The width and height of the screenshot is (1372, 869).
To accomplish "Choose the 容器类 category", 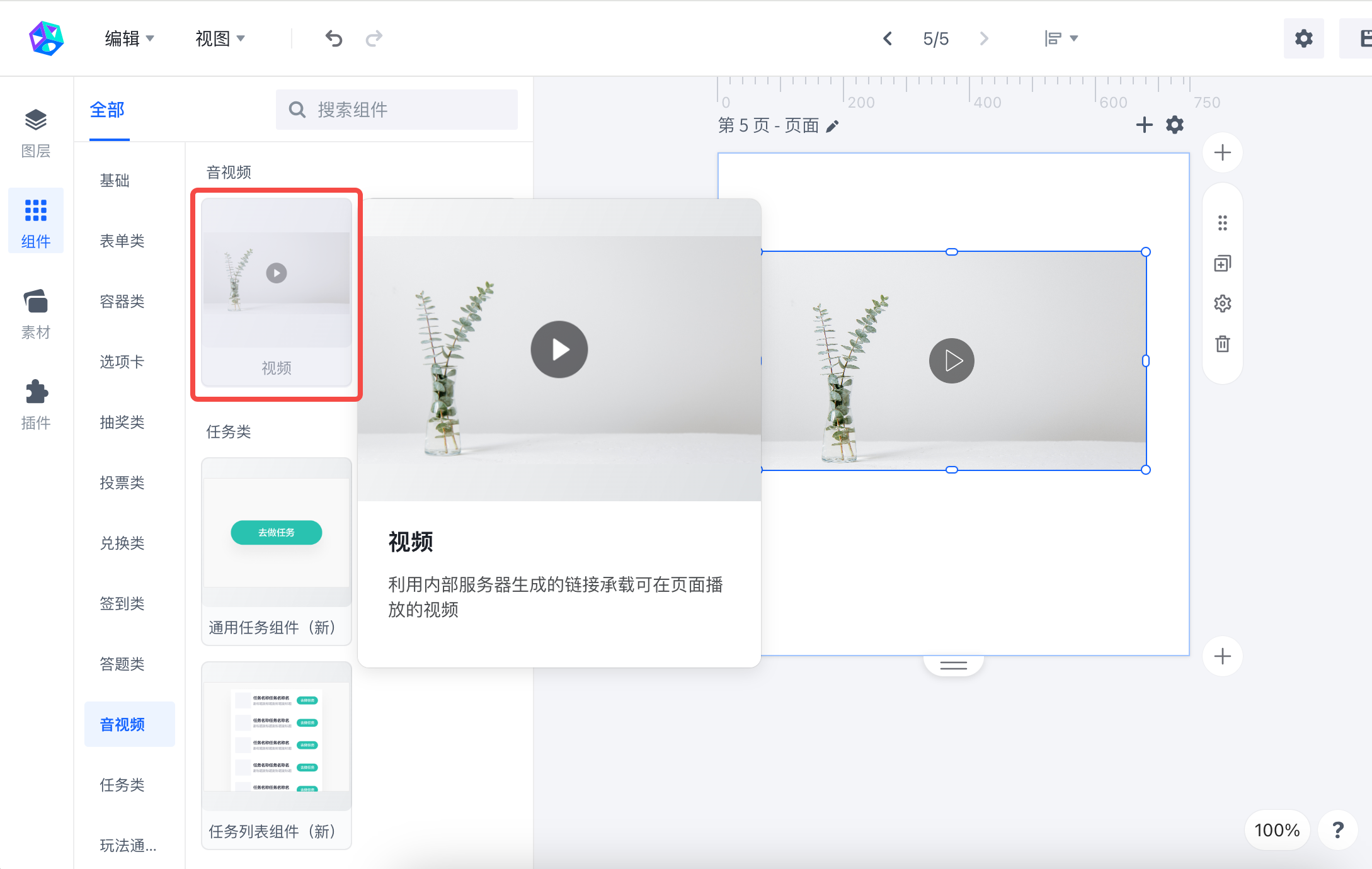I will click(x=122, y=302).
